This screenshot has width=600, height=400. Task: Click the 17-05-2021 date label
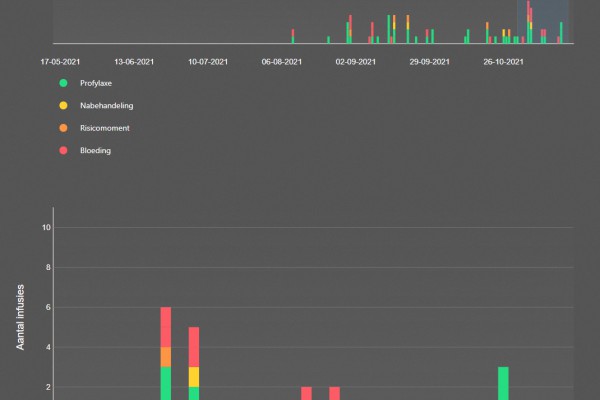tap(61, 61)
